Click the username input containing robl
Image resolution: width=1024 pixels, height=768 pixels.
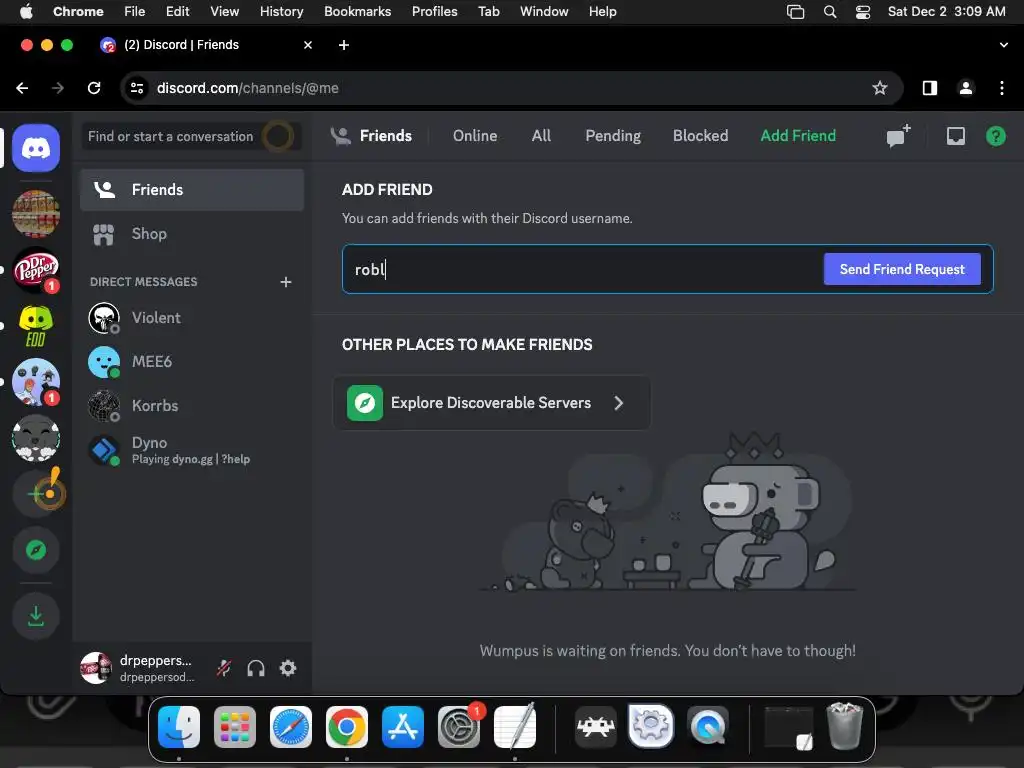coord(581,269)
